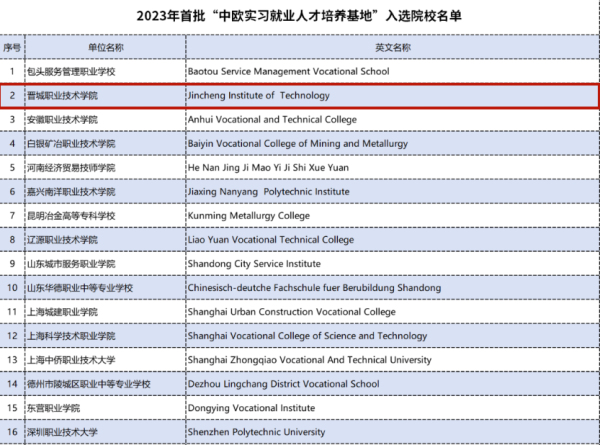Click cell 上海科学技术职业学院
Screen dimensions: 600x445
(106, 336)
